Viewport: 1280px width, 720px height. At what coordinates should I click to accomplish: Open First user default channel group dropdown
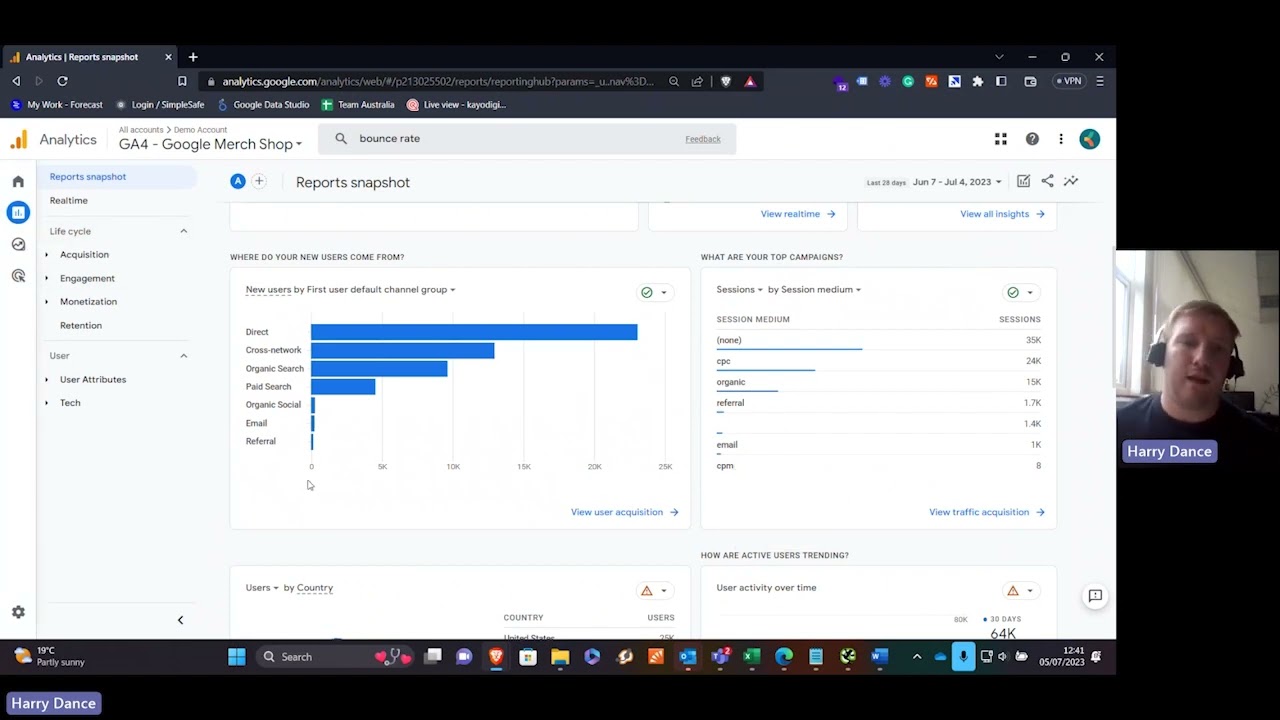[381, 290]
